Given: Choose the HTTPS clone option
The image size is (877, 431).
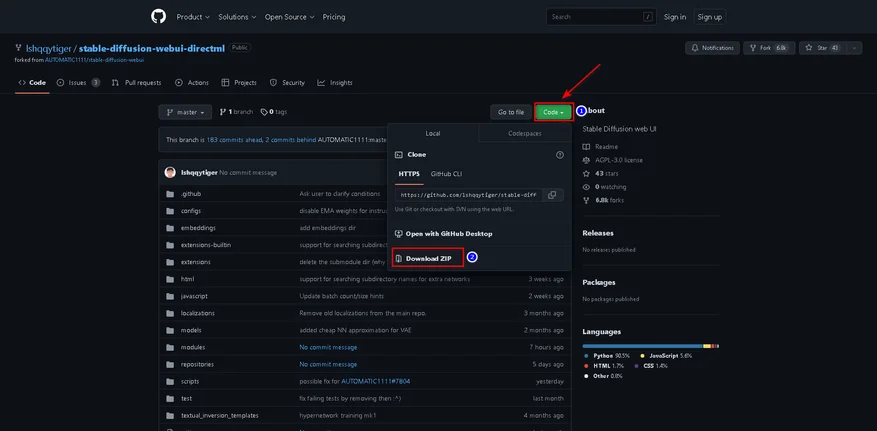Looking at the screenshot, I should tap(409, 174).
